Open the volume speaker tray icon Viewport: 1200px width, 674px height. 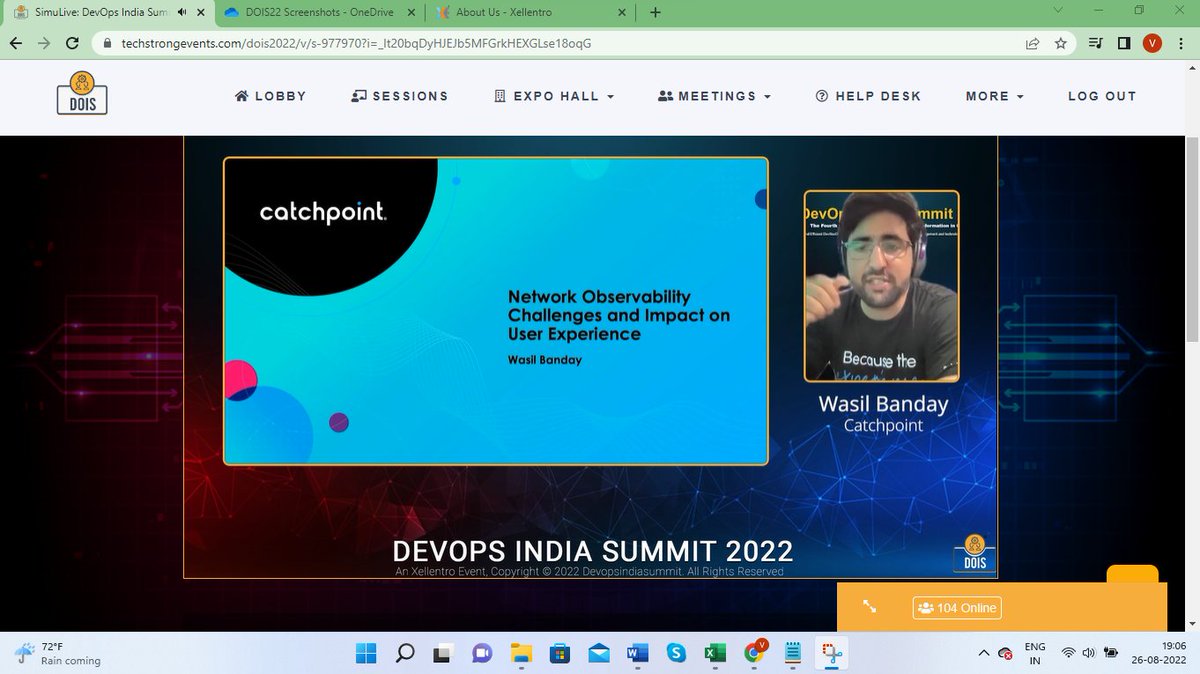pyautogui.click(x=1088, y=653)
